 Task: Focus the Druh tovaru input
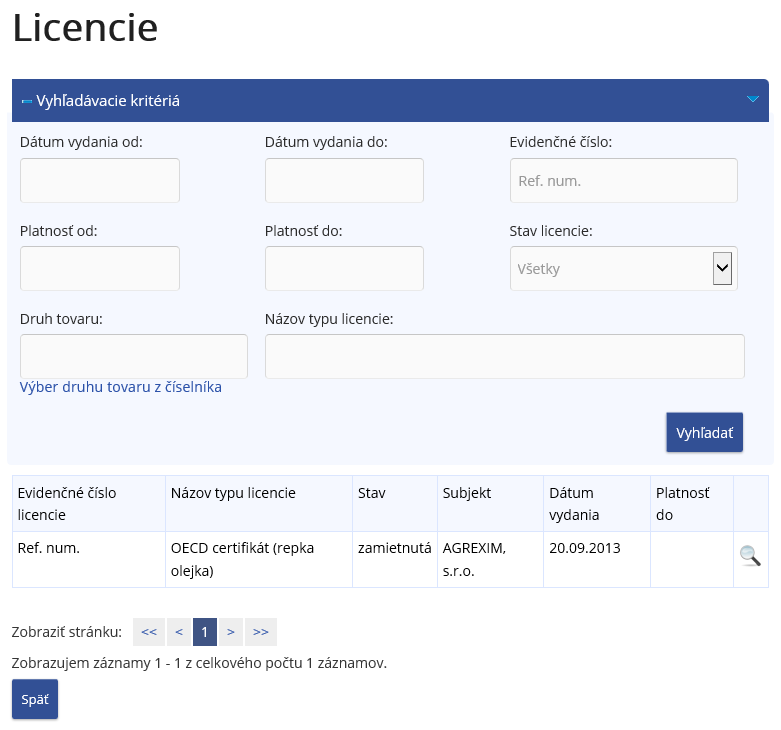pos(134,356)
